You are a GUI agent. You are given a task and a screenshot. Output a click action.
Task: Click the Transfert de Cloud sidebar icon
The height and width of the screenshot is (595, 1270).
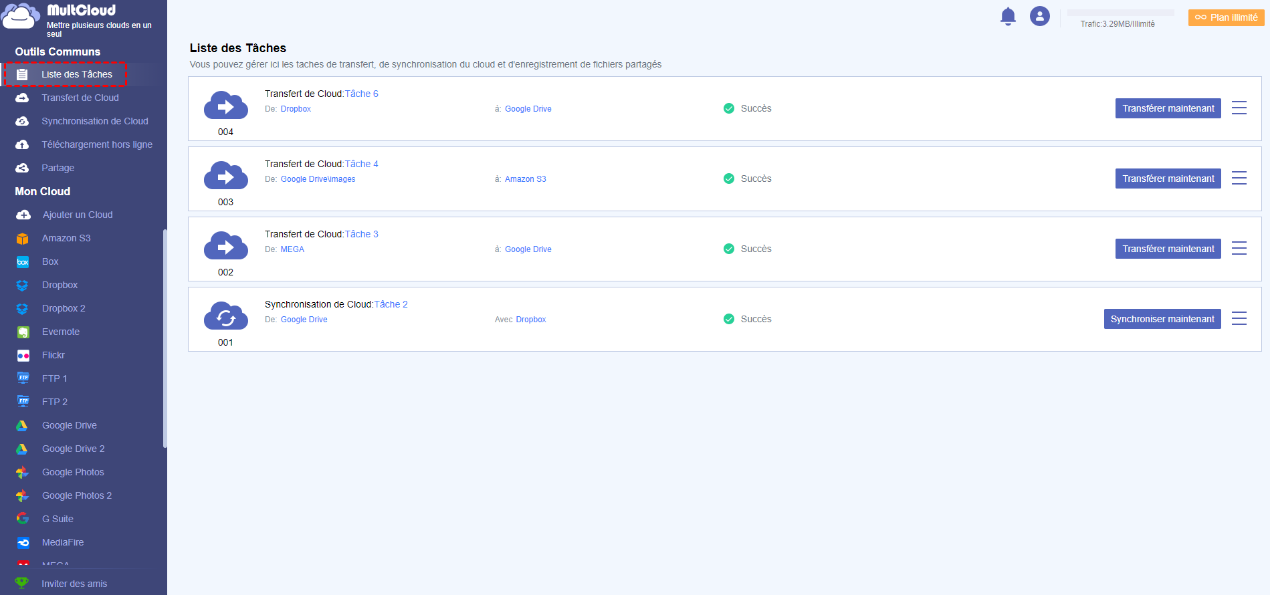coord(22,98)
